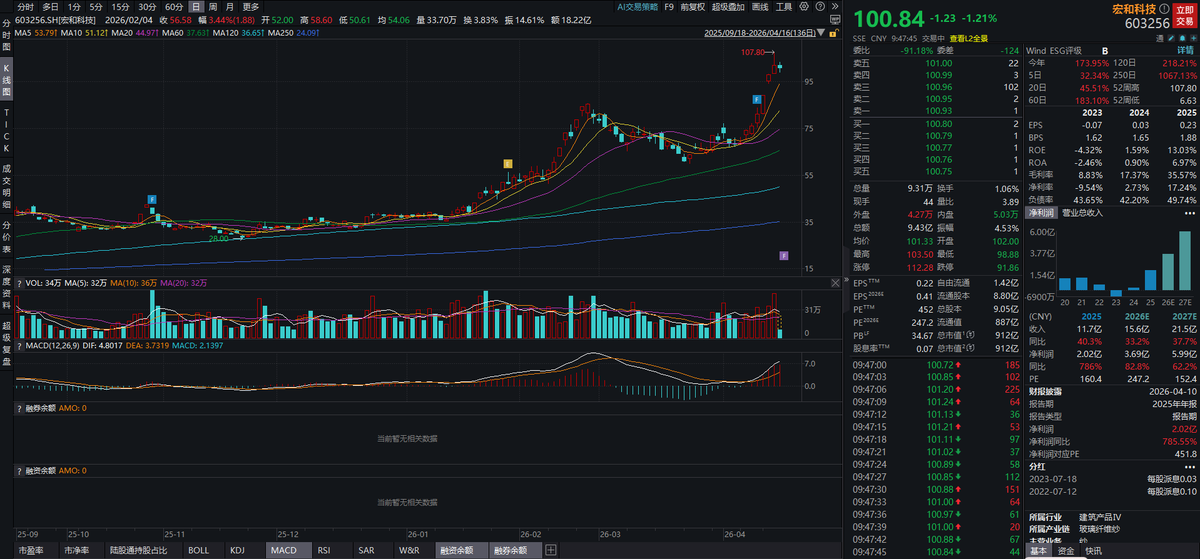Switch to 多日 period
1200x559 pixels.
[51, 6]
